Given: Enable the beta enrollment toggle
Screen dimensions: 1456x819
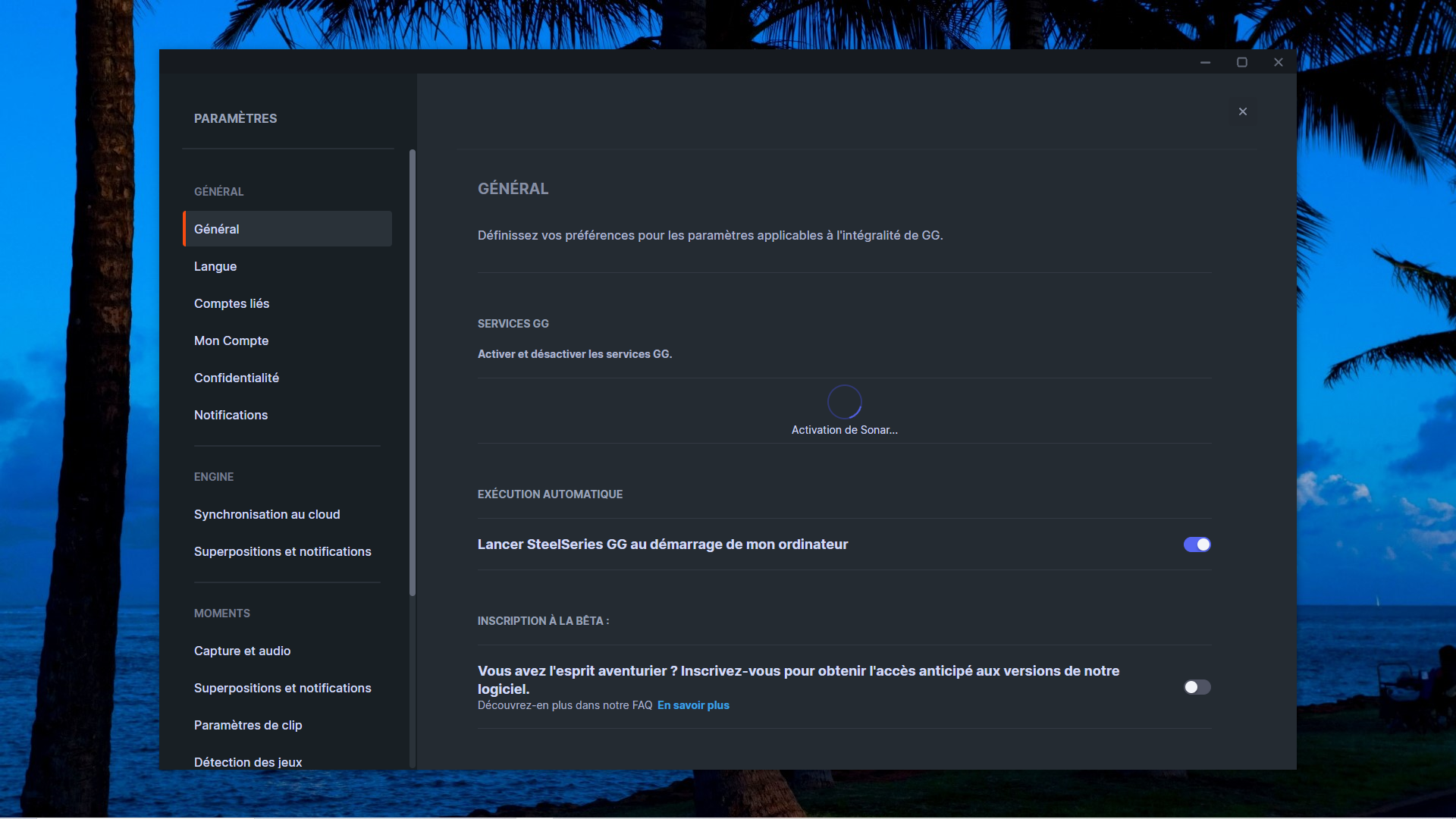Looking at the screenshot, I should pyautogui.click(x=1197, y=687).
